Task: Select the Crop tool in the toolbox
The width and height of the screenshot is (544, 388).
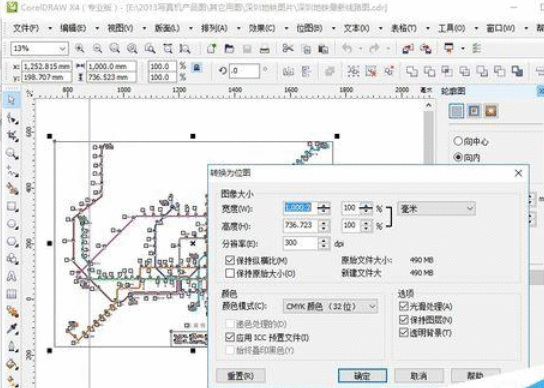Action: tap(12, 136)
